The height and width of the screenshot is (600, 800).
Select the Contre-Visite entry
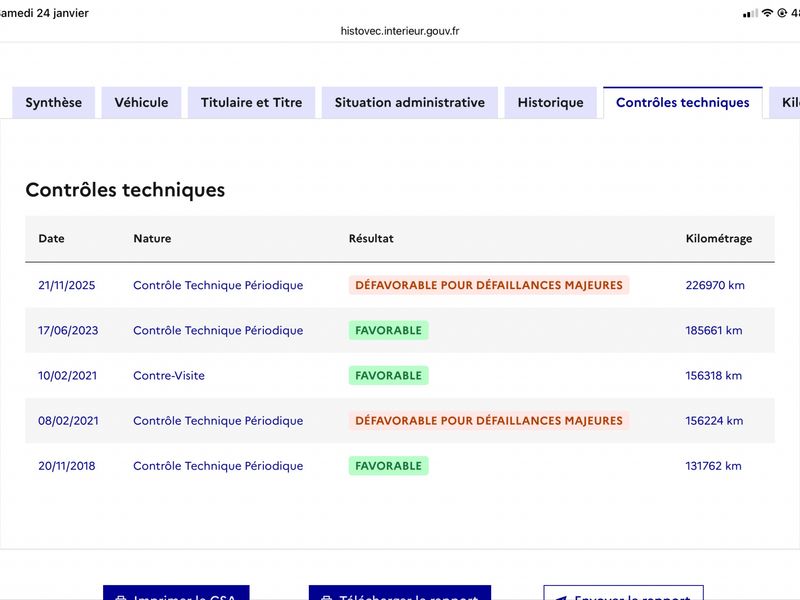pos(168,376)
